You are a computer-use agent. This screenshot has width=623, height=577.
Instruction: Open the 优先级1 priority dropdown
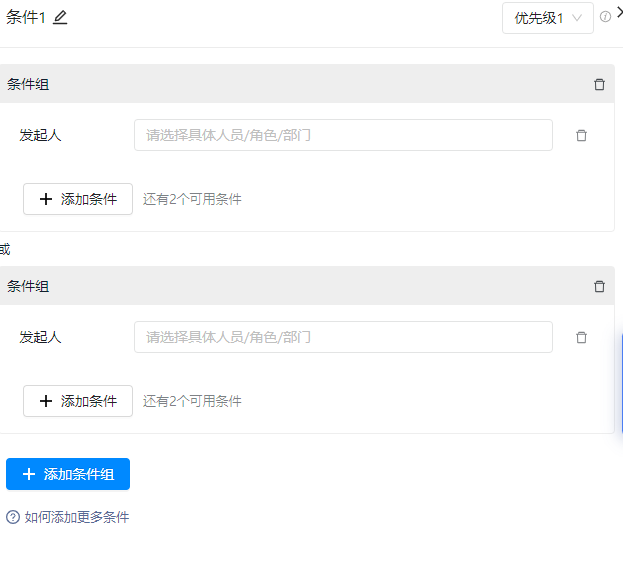548,18
